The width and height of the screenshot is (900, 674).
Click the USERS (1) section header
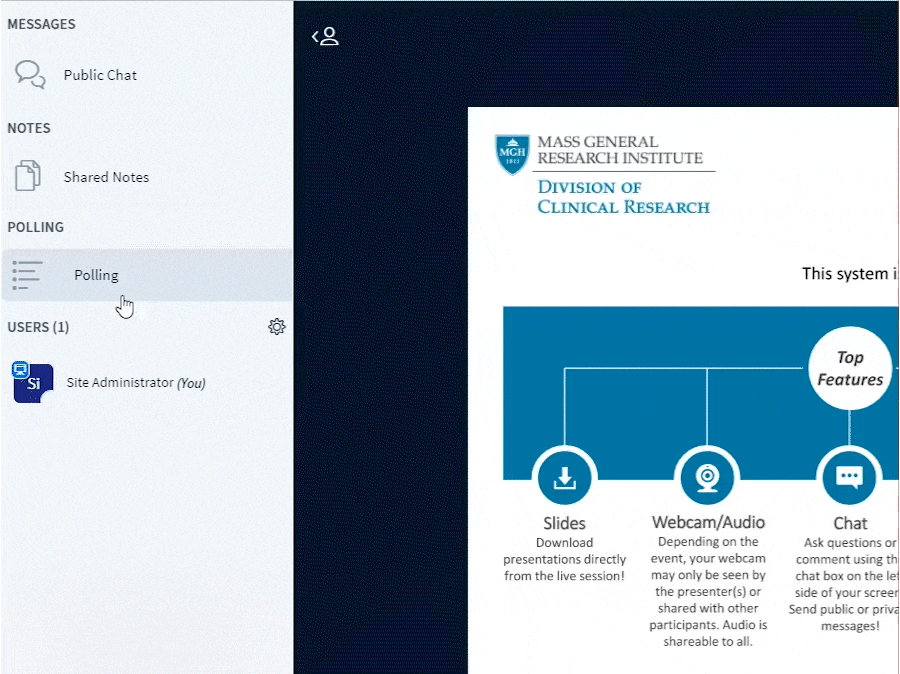(x=38, y=327)
